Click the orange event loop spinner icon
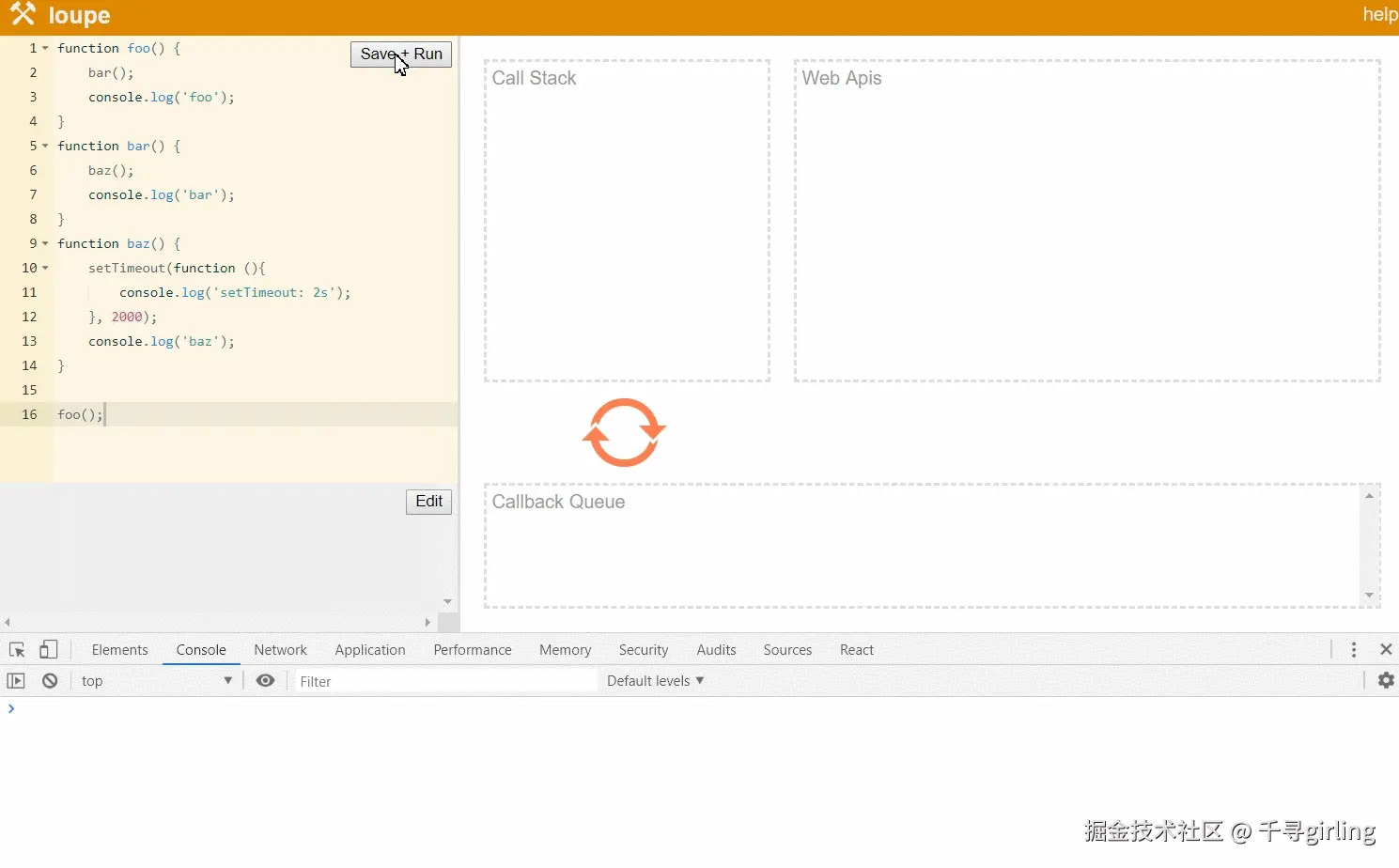The height and width of the screenshot is (868, 1399). pyautogui.click(x=624, y=433)
